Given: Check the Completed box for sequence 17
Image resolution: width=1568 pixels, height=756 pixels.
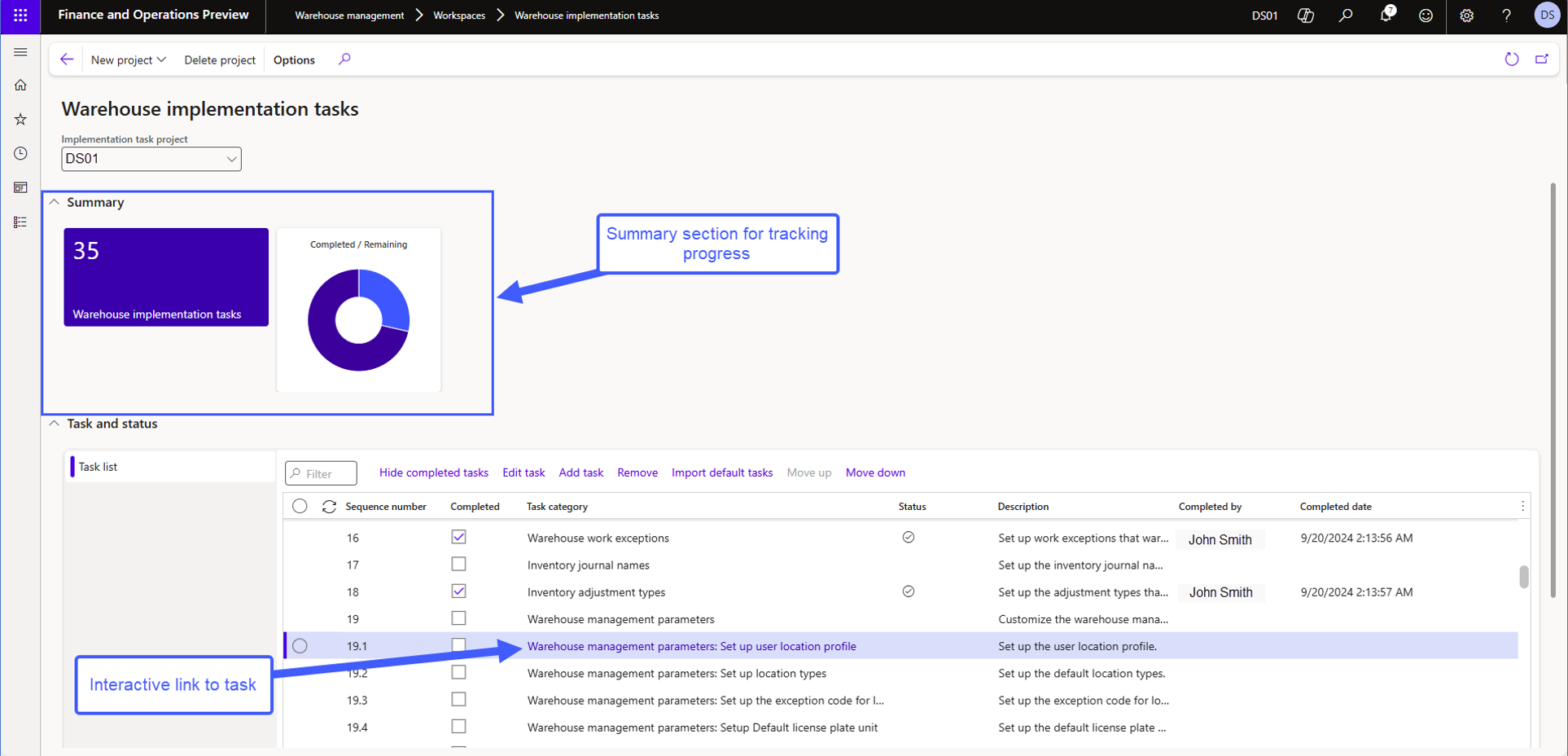Looking at the screenshot, I should coord(458,565).
